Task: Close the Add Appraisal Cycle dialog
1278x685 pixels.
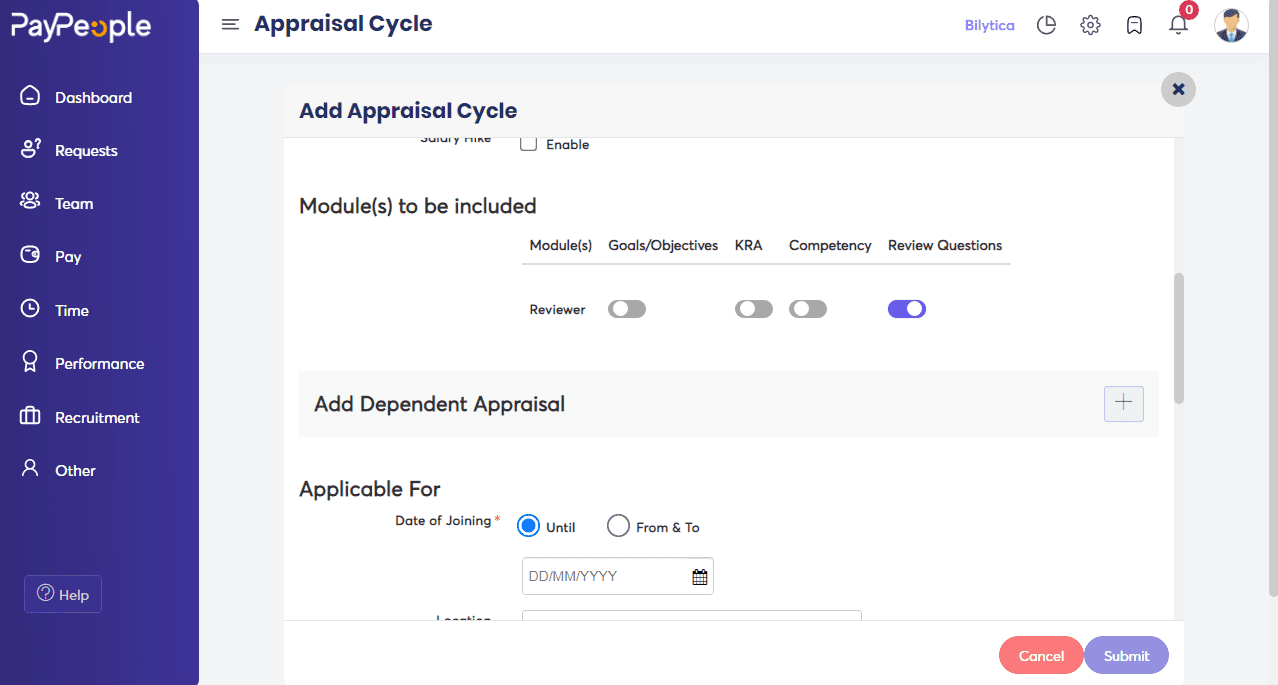Action: tap(1178, 89)
